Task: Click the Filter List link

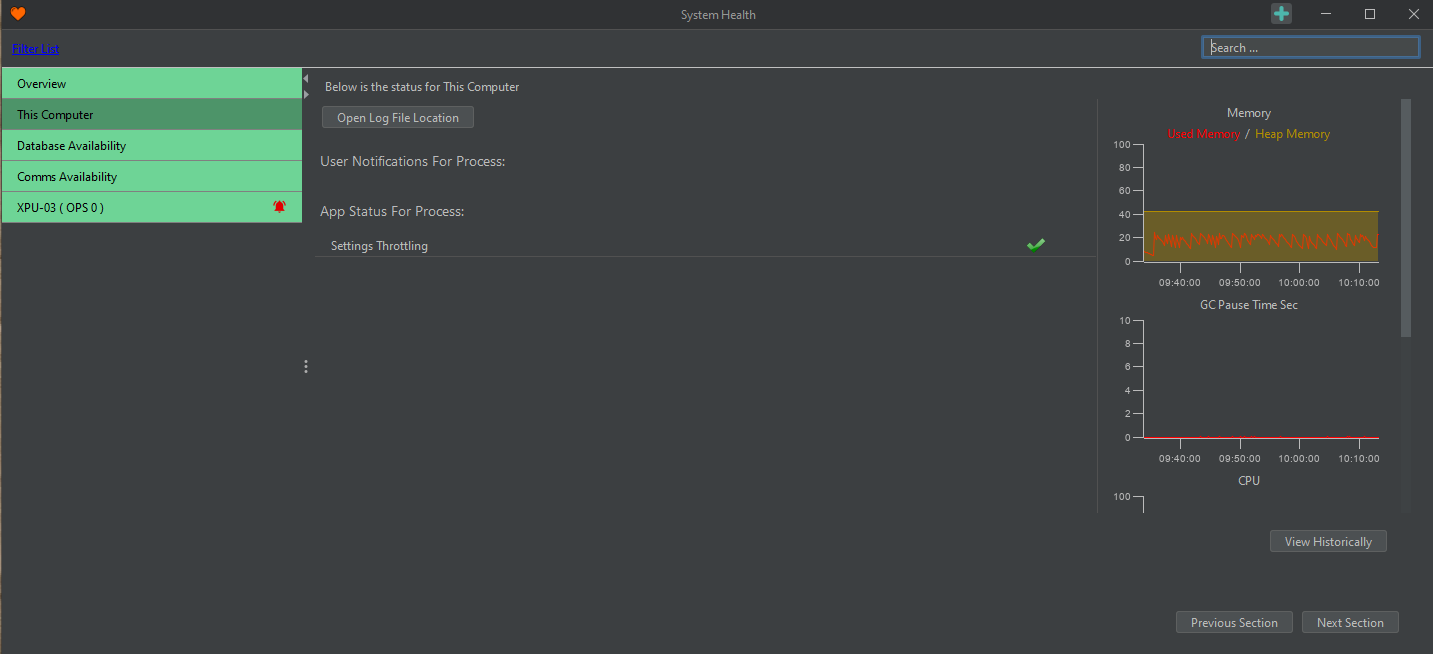Action: 36,49
